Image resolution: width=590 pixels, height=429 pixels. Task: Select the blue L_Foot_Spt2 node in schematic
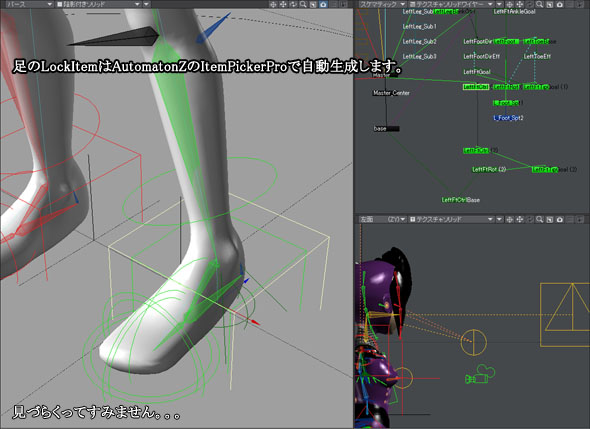(508, 118)
